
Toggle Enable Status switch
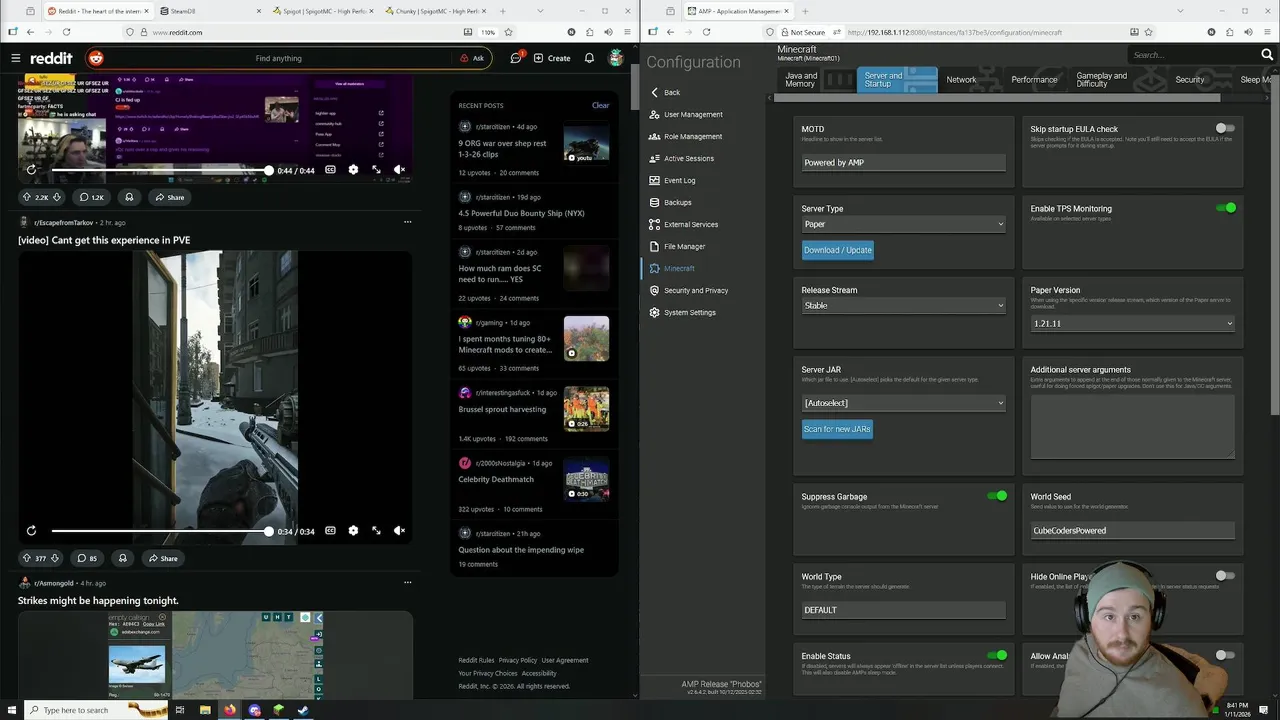click(x=997, y=656)
